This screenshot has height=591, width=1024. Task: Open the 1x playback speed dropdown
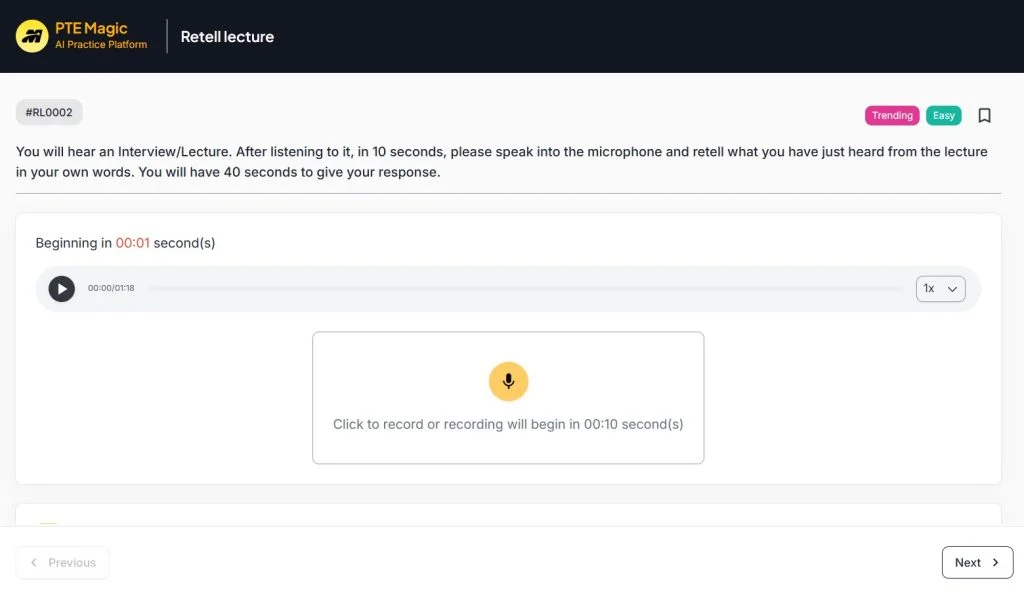tap(940, 289)
